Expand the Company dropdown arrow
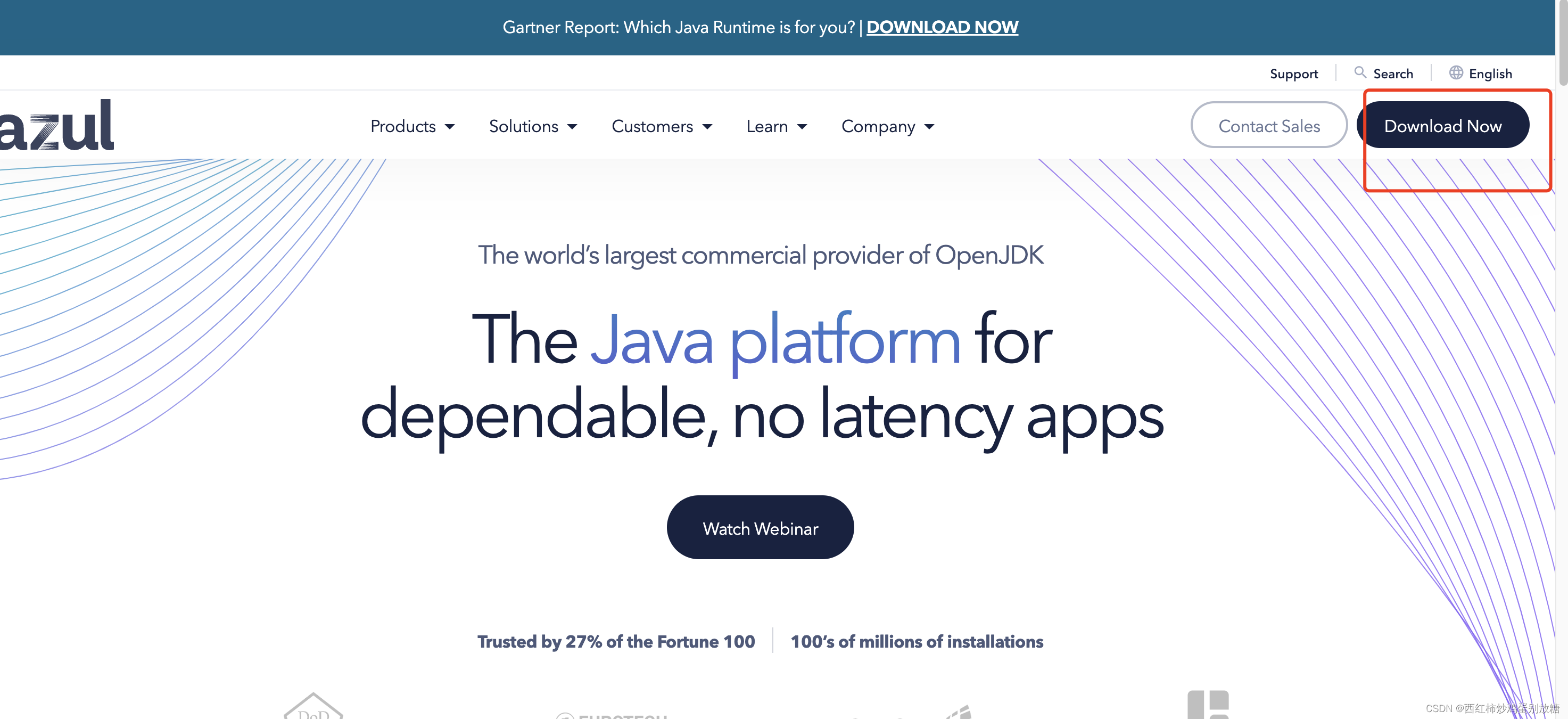Screen dimensions: 1568x719 tap(929, 127)
